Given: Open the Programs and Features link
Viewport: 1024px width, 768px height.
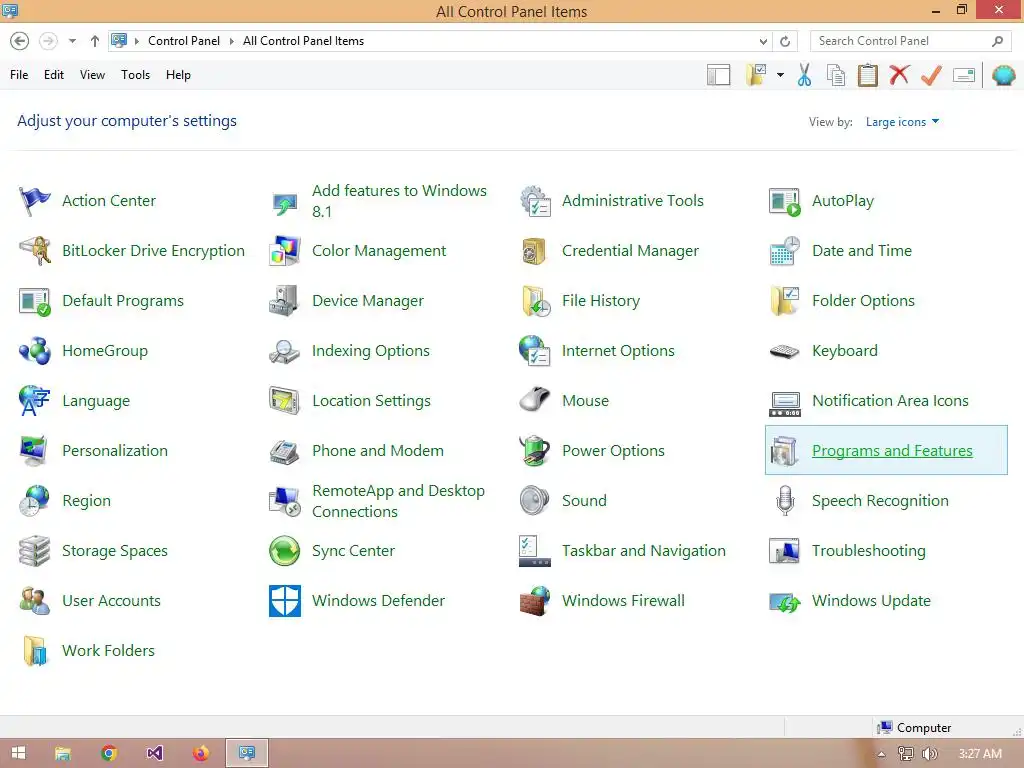Looking at the screenshot, I should [x=892, y=451].
